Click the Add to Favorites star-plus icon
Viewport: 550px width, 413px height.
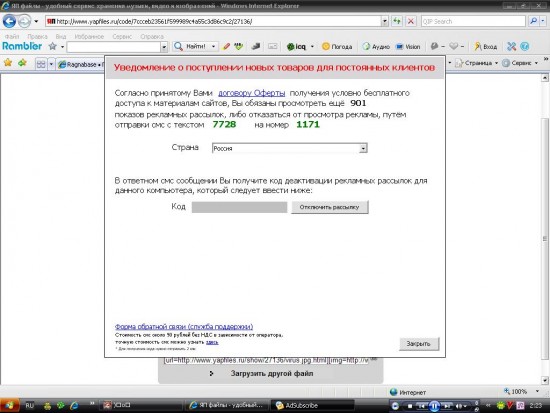tap(22, 63)
